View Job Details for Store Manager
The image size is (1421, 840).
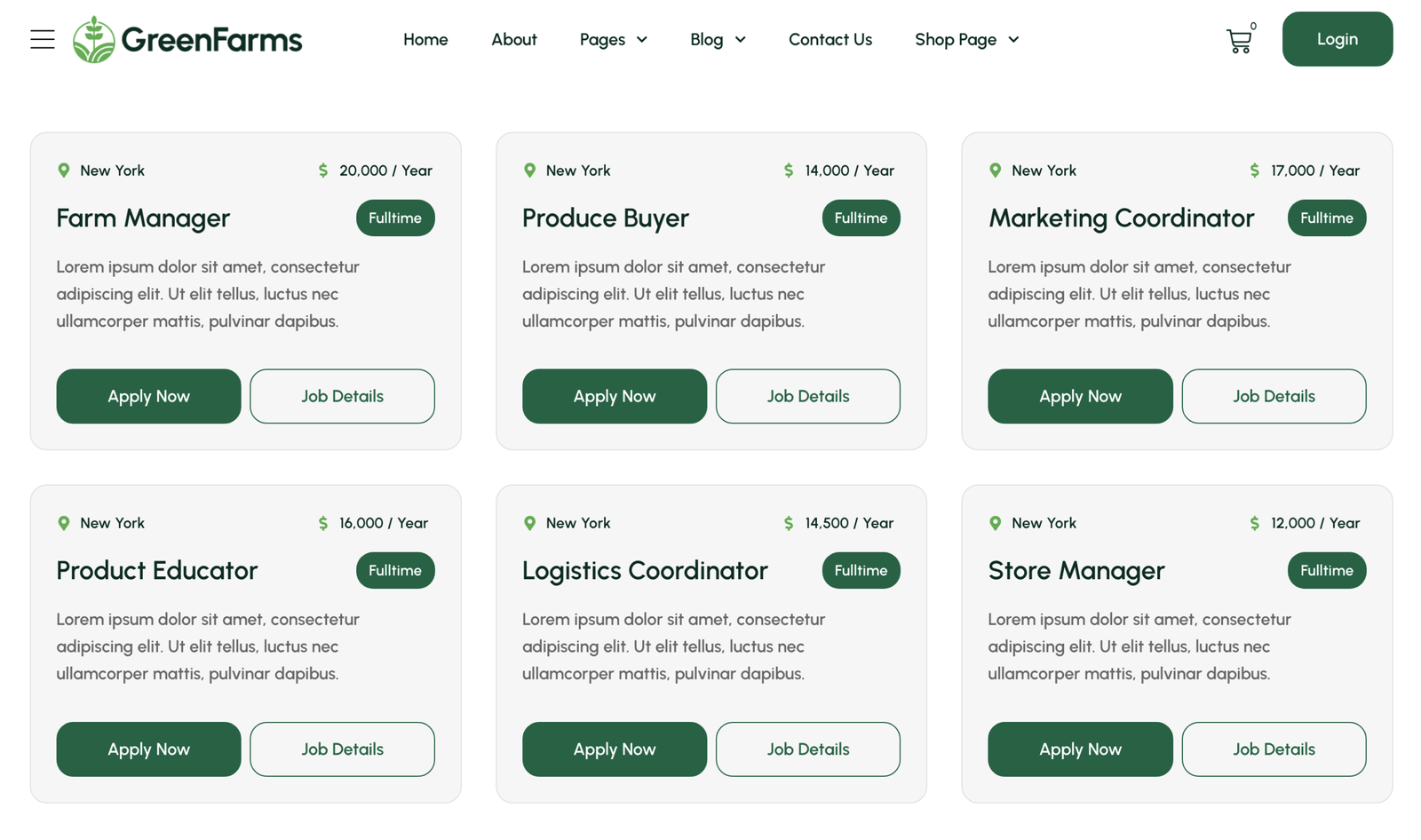(x=1273, y=749)
